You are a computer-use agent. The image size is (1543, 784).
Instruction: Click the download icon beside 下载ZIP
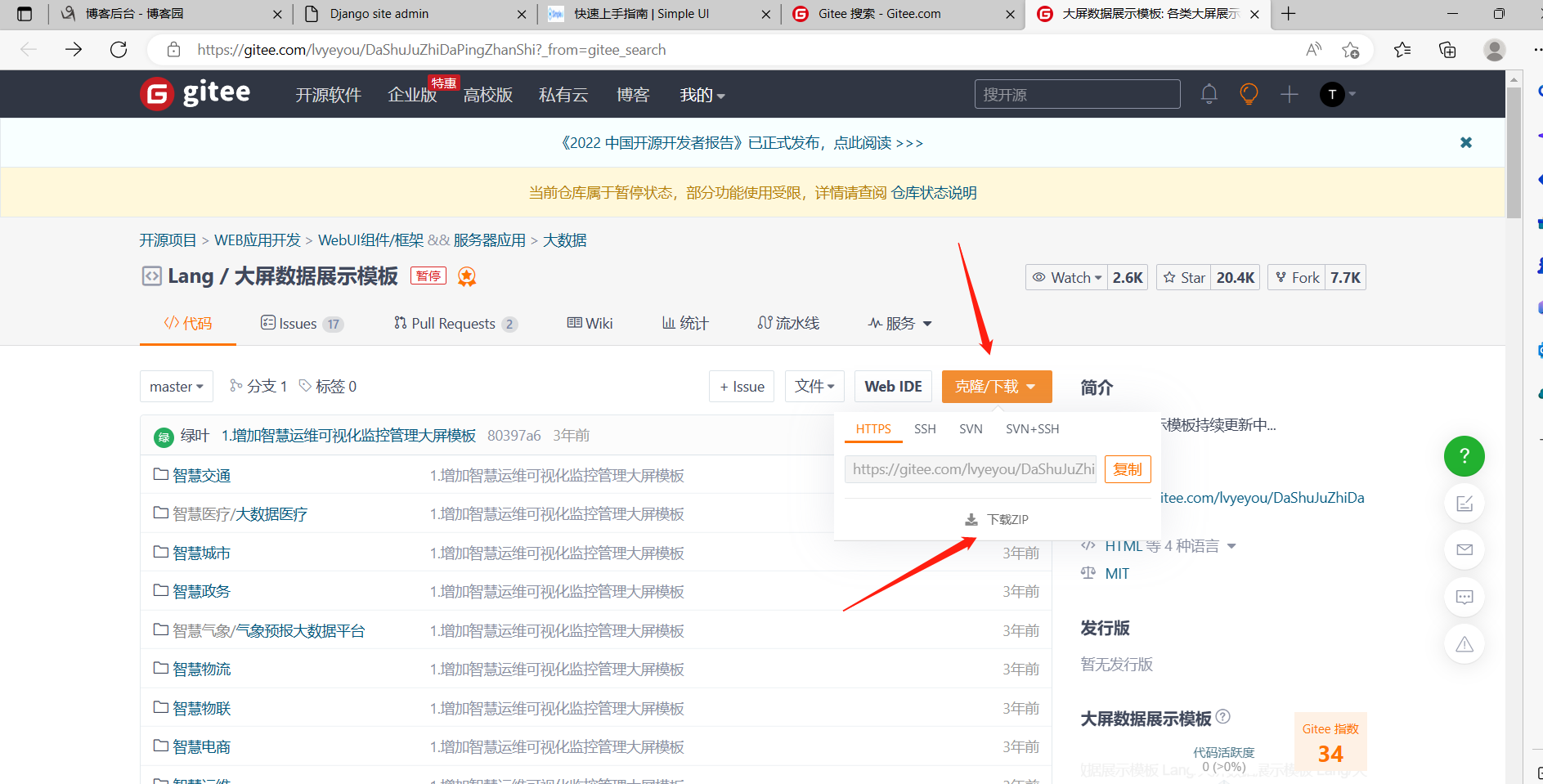tap(971, 519)
